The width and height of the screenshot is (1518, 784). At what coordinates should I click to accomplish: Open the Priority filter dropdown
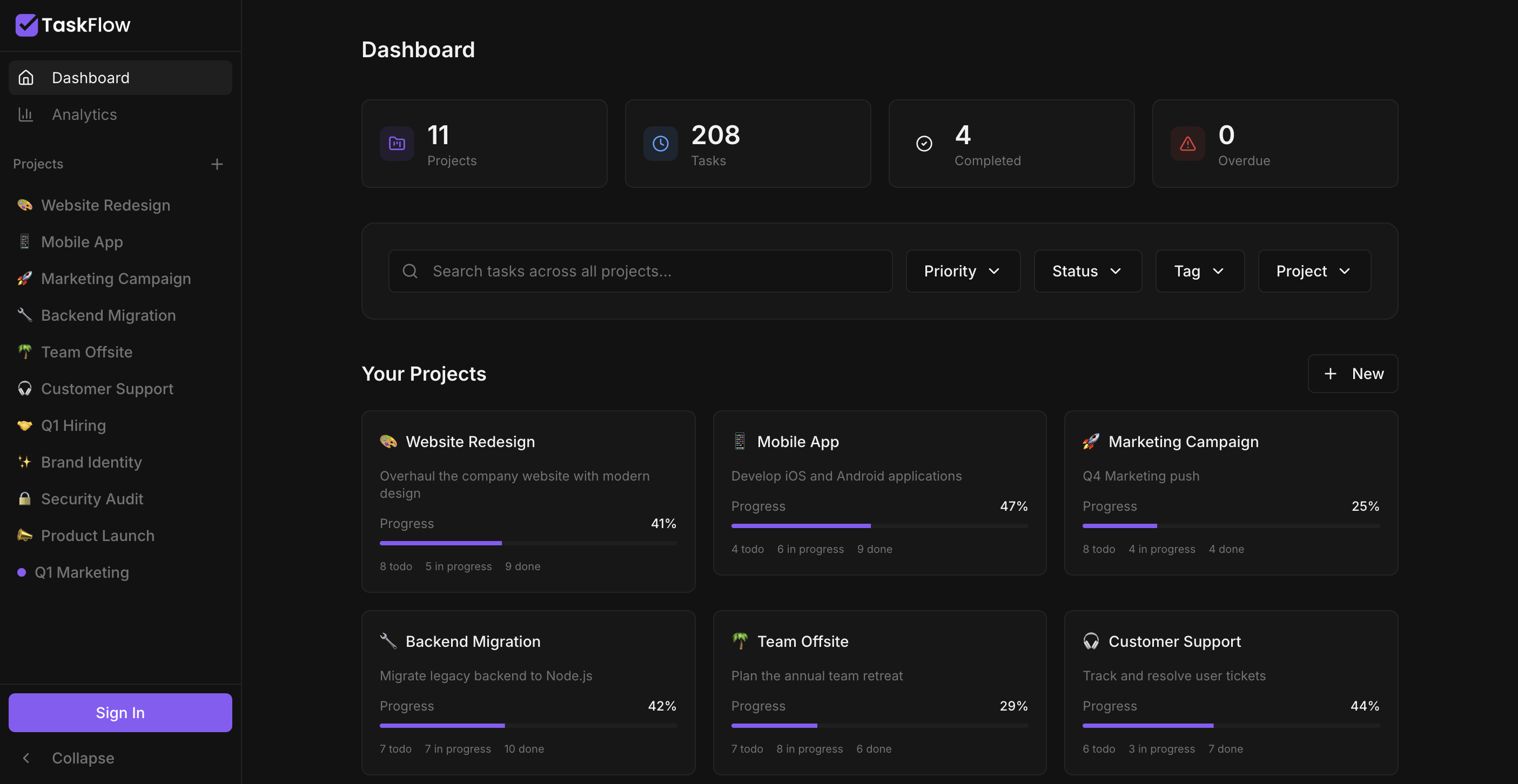pyautogui.click(x=963, y=271)
